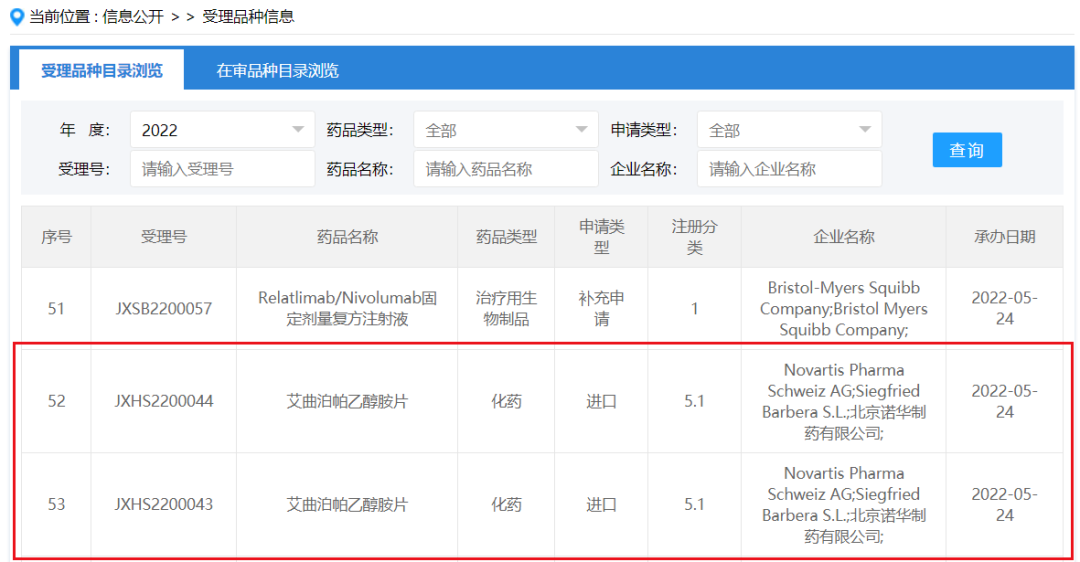
Task: Click the 受理品种信息 breadcrumb text
Action: tap(248, 17)
